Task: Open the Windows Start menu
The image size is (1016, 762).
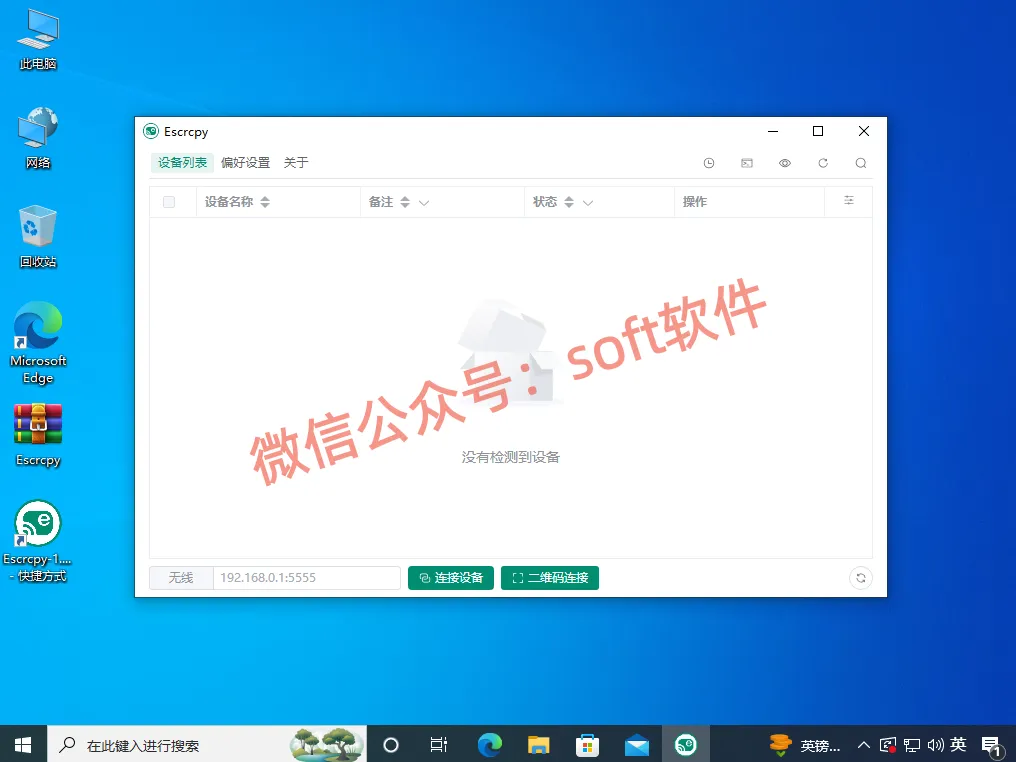Action: (x=23, y=745)
